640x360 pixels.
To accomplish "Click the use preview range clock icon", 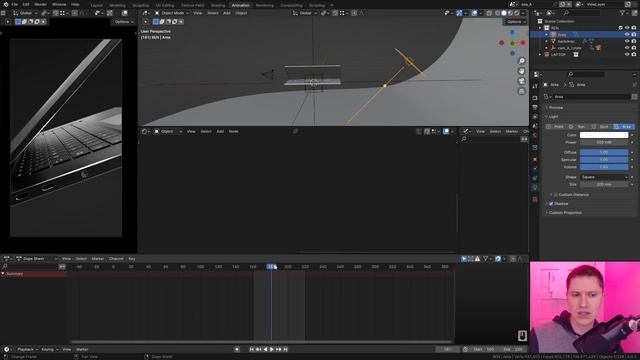I will [465, 349].
